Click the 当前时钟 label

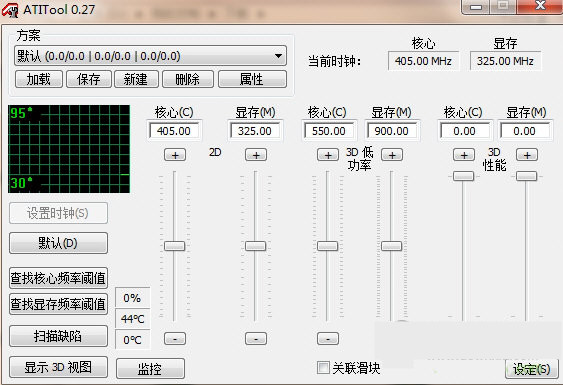coord(335,61)
